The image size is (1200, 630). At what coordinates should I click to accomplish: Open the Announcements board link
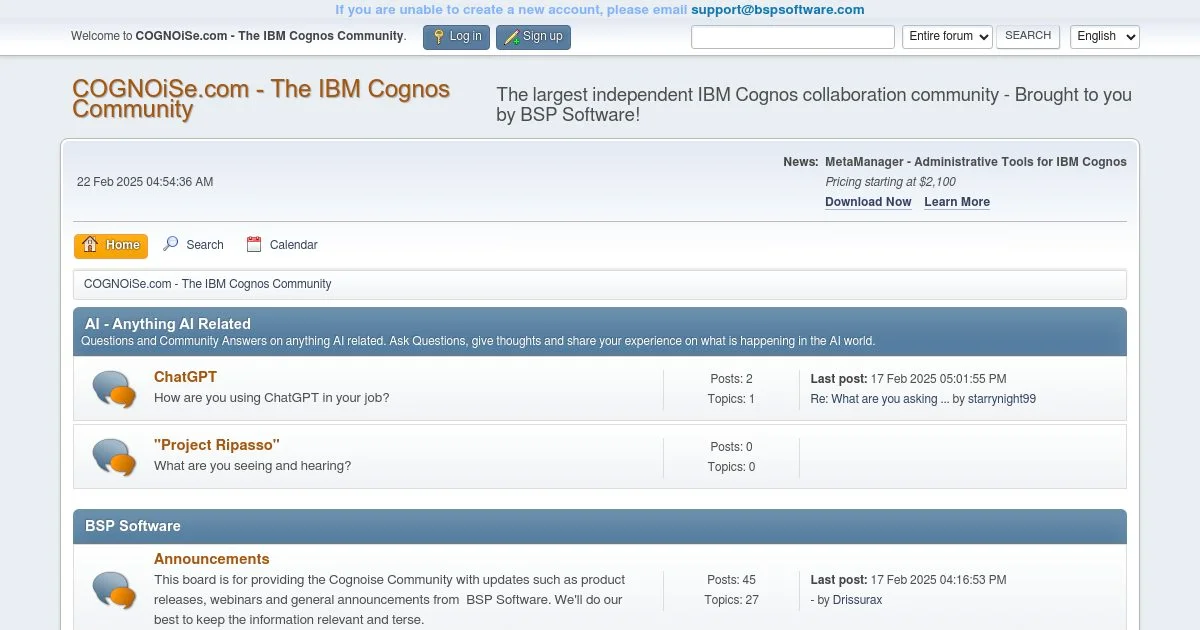click(212, 559)
